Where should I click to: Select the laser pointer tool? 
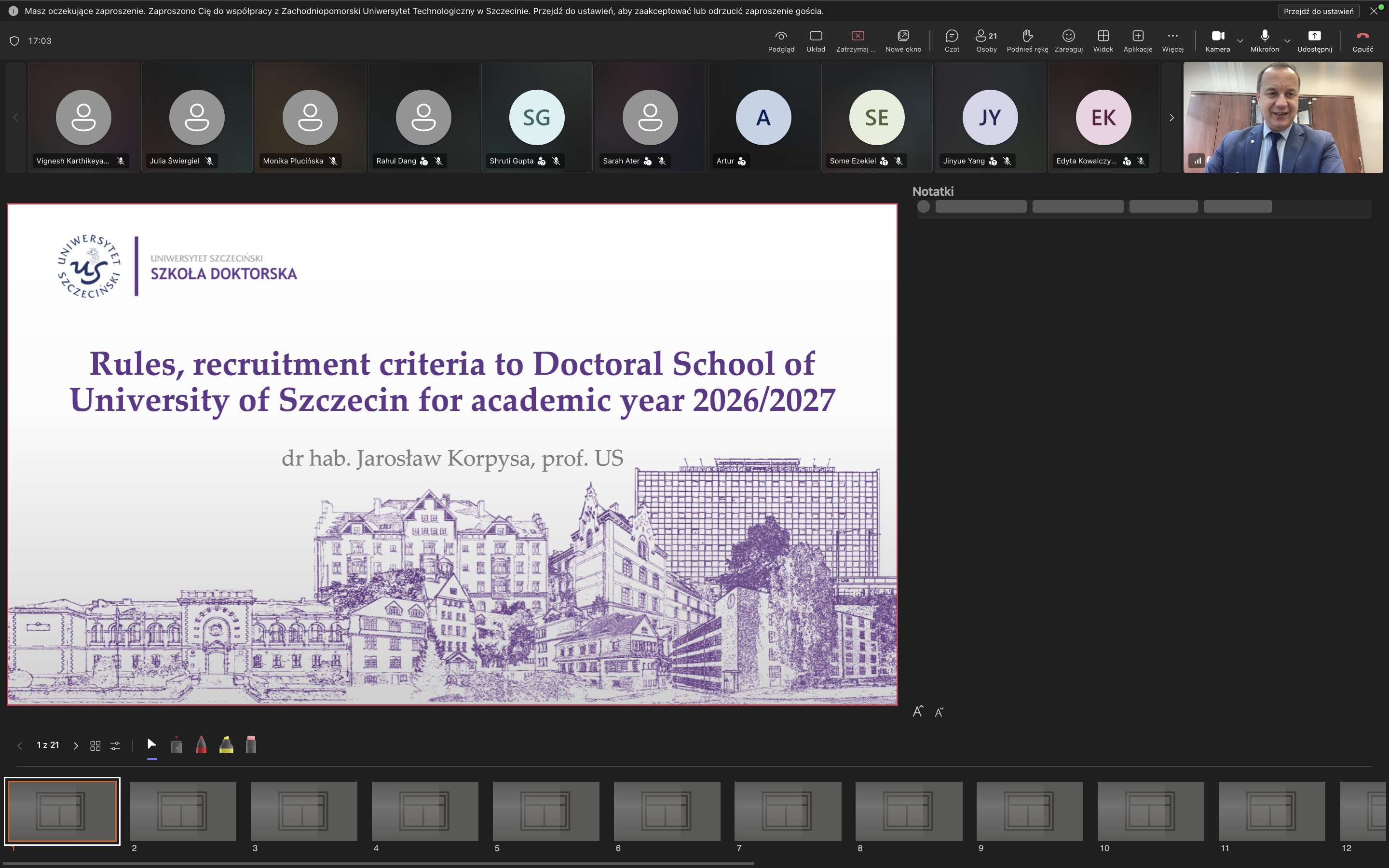(x=177, y=745)
